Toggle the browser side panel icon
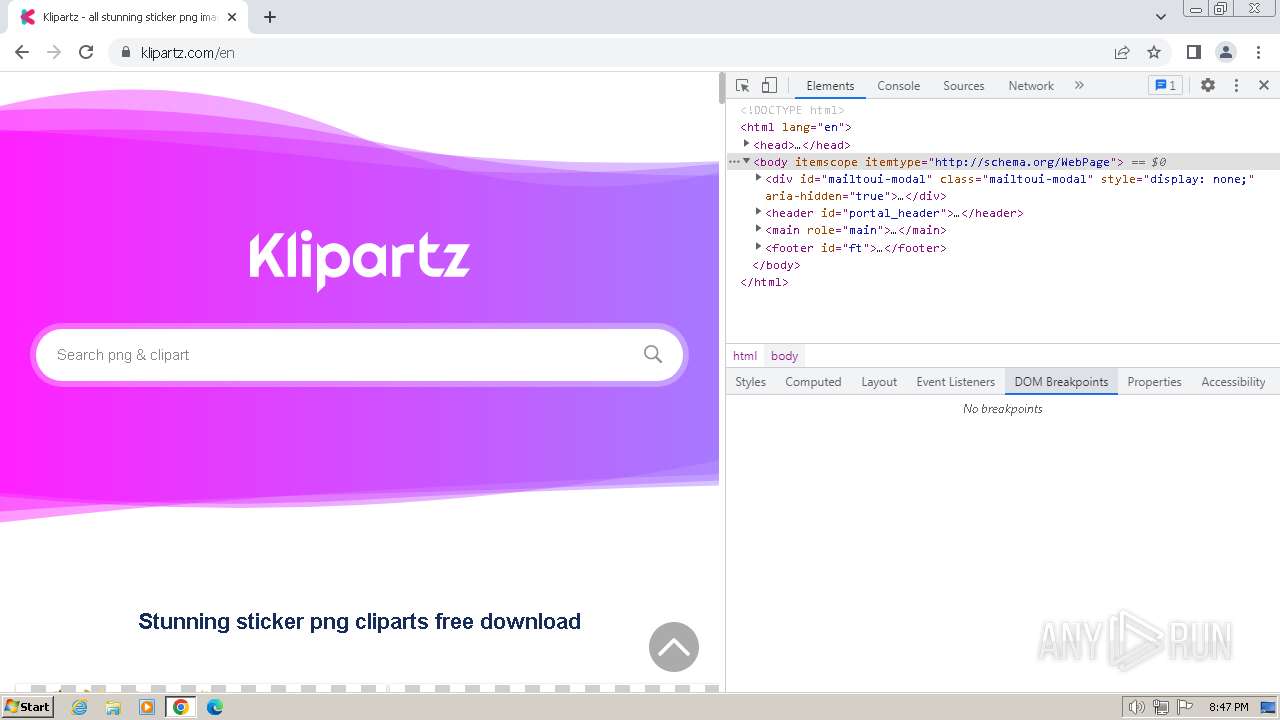1280x720 pixels. pos(1193,52)
